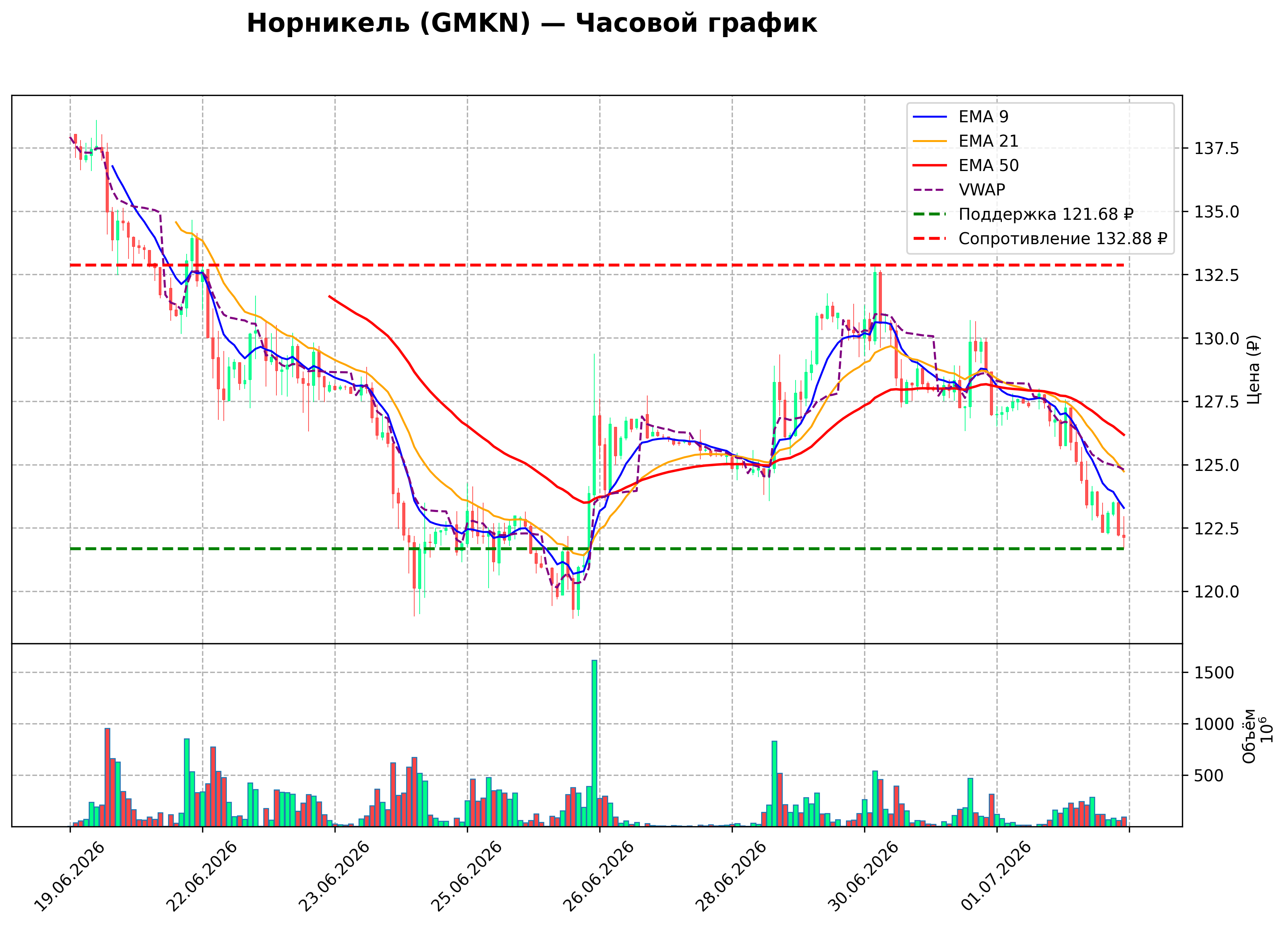Click the red dashed resistance sample in legend
The image size is (1288, 926).
tap(930, 238)
